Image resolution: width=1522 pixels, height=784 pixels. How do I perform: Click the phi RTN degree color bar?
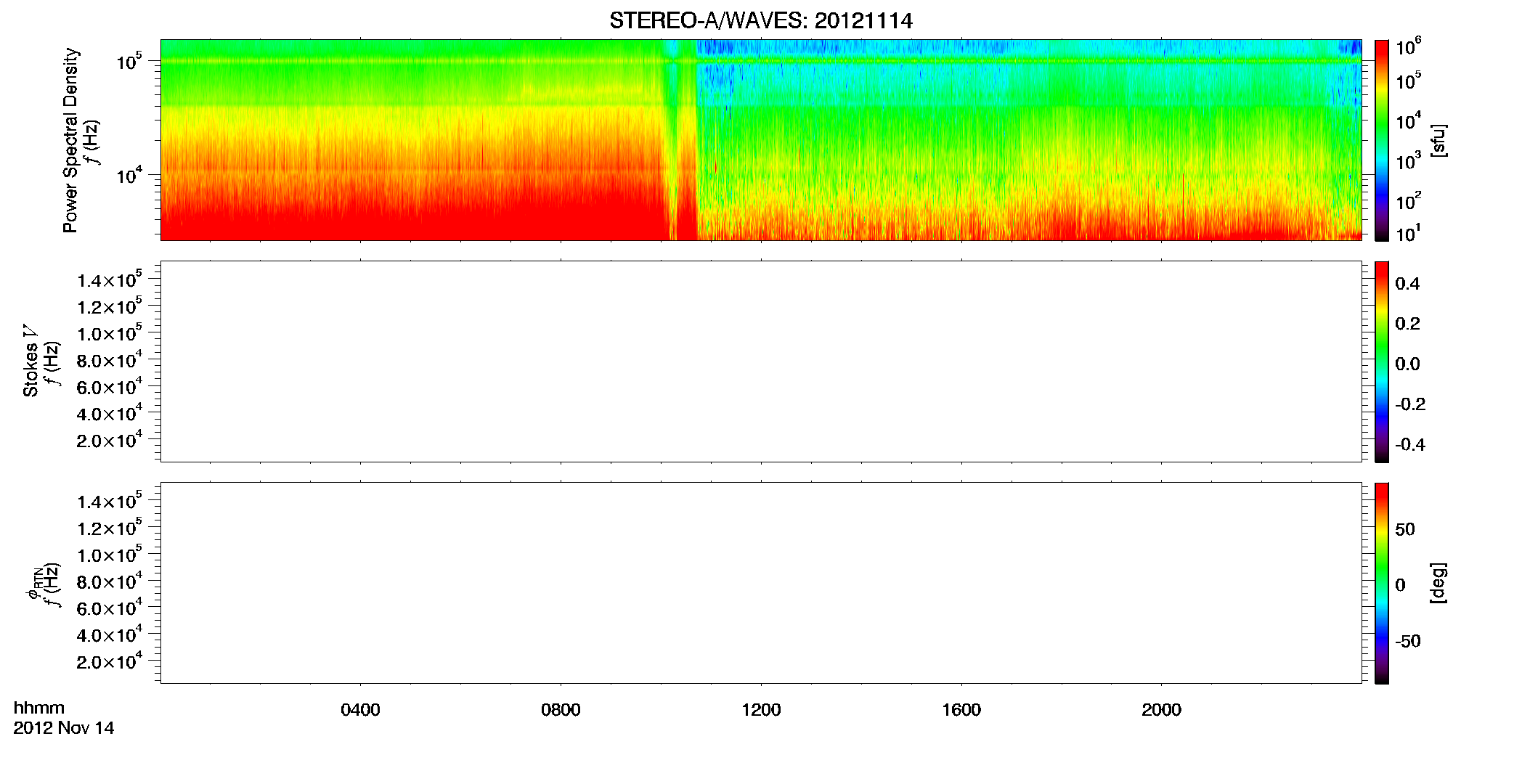1382,583
